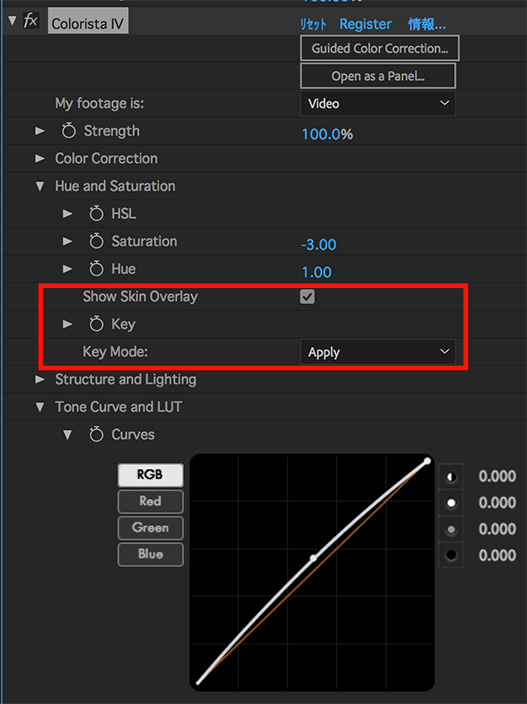Open the My footage is dropdown
This screenshot has height=704, width=527.
click(x=378, y=104)
